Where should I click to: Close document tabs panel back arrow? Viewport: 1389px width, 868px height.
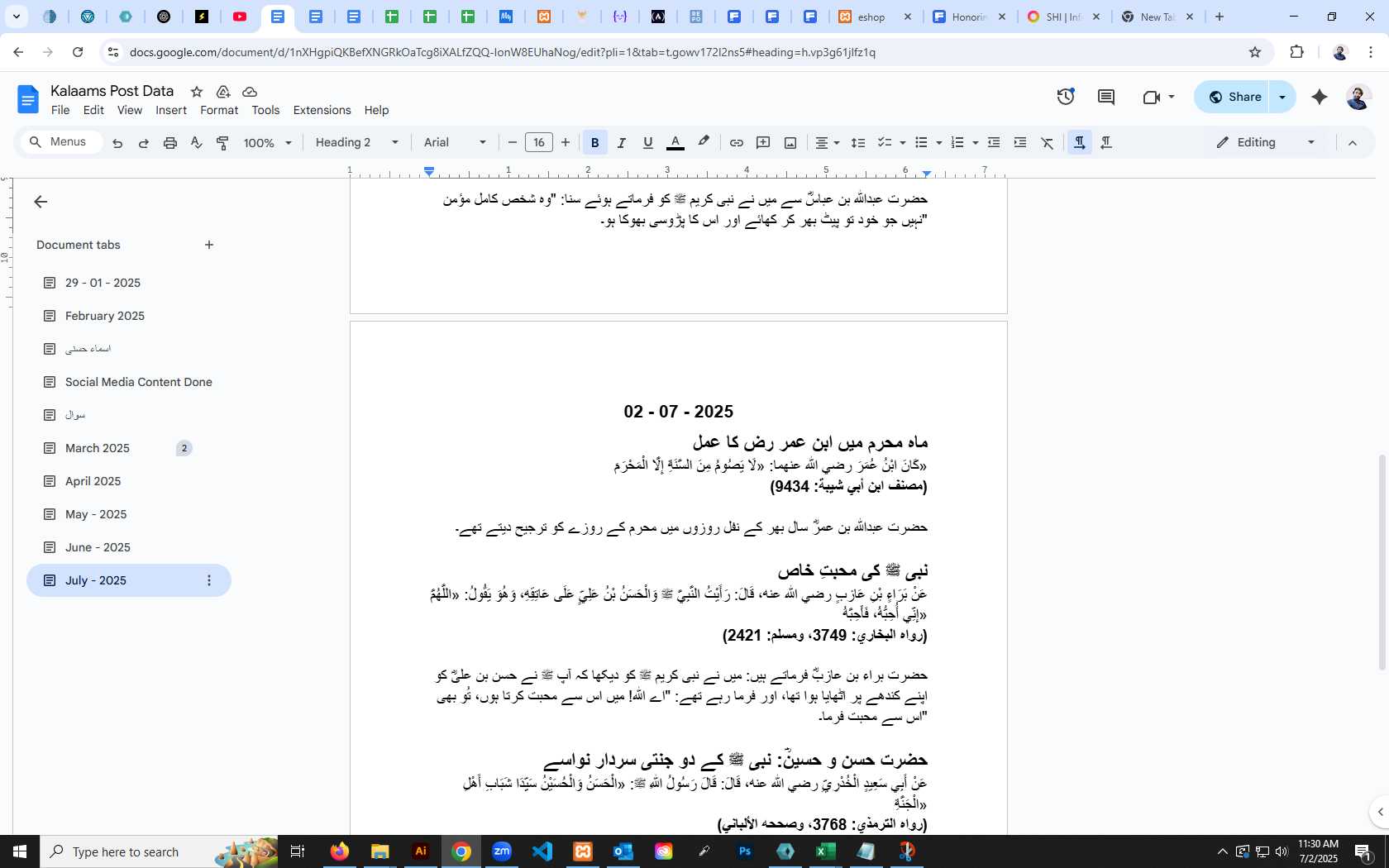41,202
